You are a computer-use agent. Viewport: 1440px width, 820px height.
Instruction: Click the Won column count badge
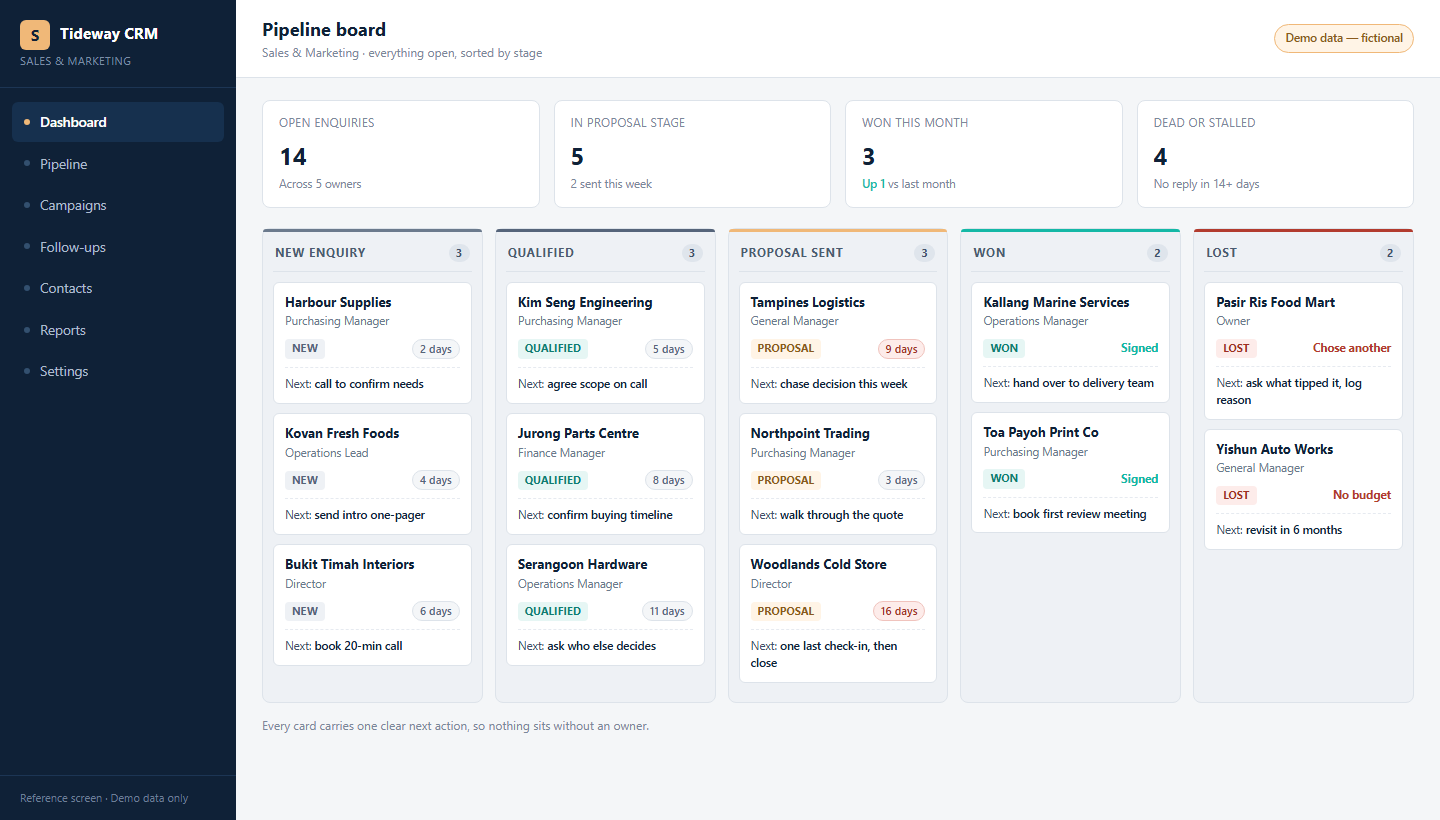[1157, 253]
